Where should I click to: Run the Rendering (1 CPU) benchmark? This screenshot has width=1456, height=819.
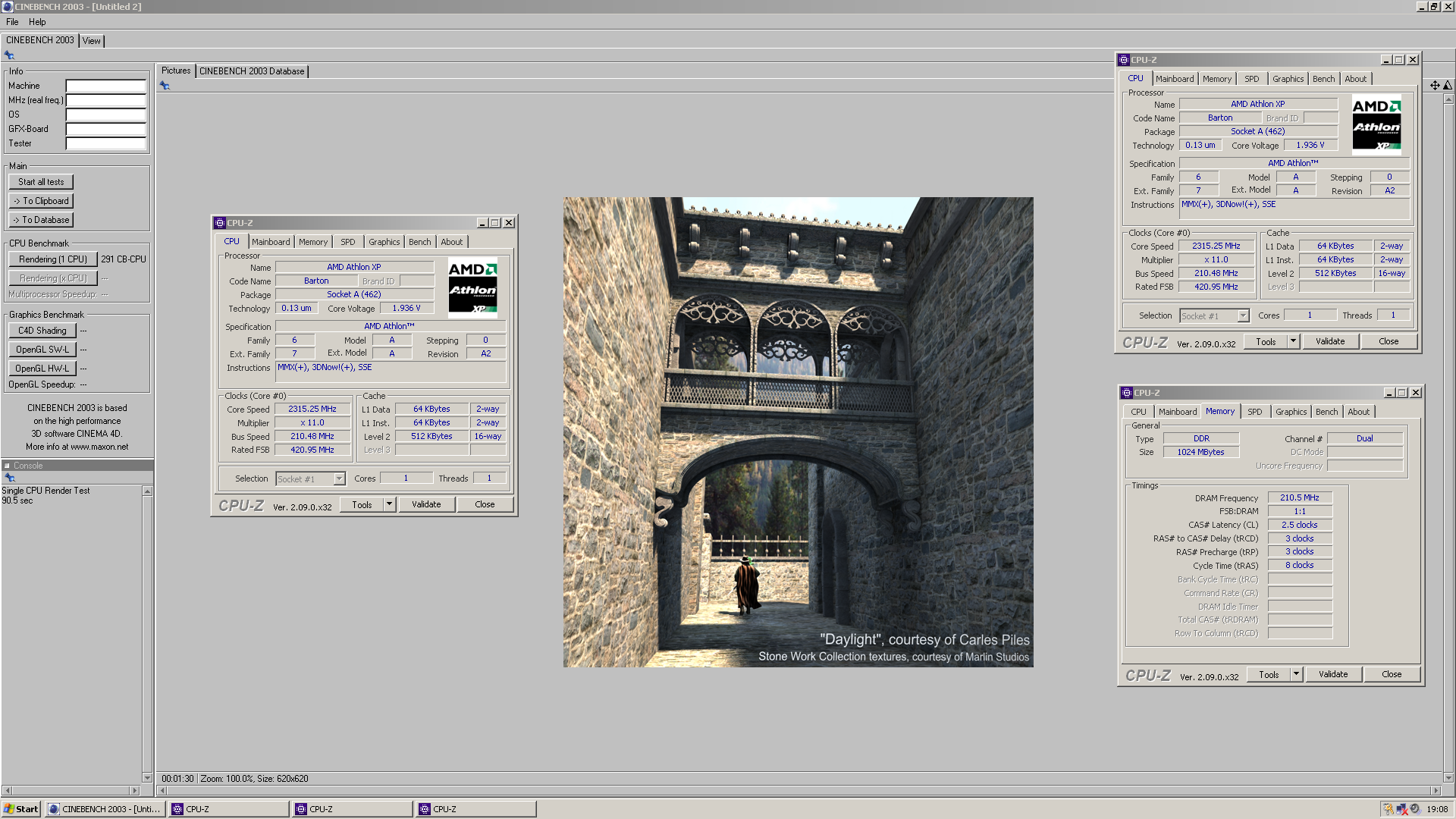(x=53, y=259)
